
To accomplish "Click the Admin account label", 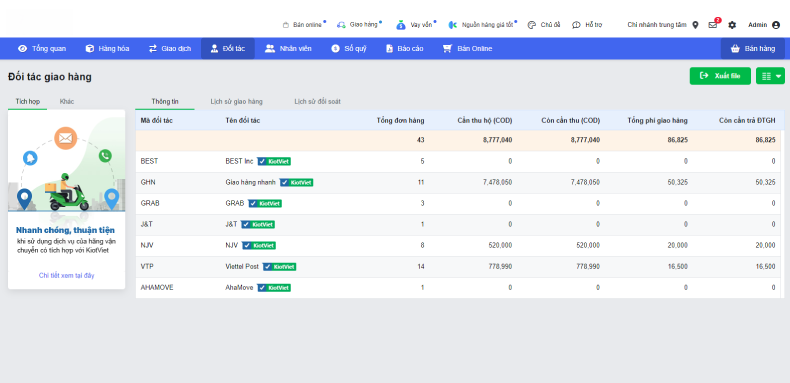I will [757, 25].
